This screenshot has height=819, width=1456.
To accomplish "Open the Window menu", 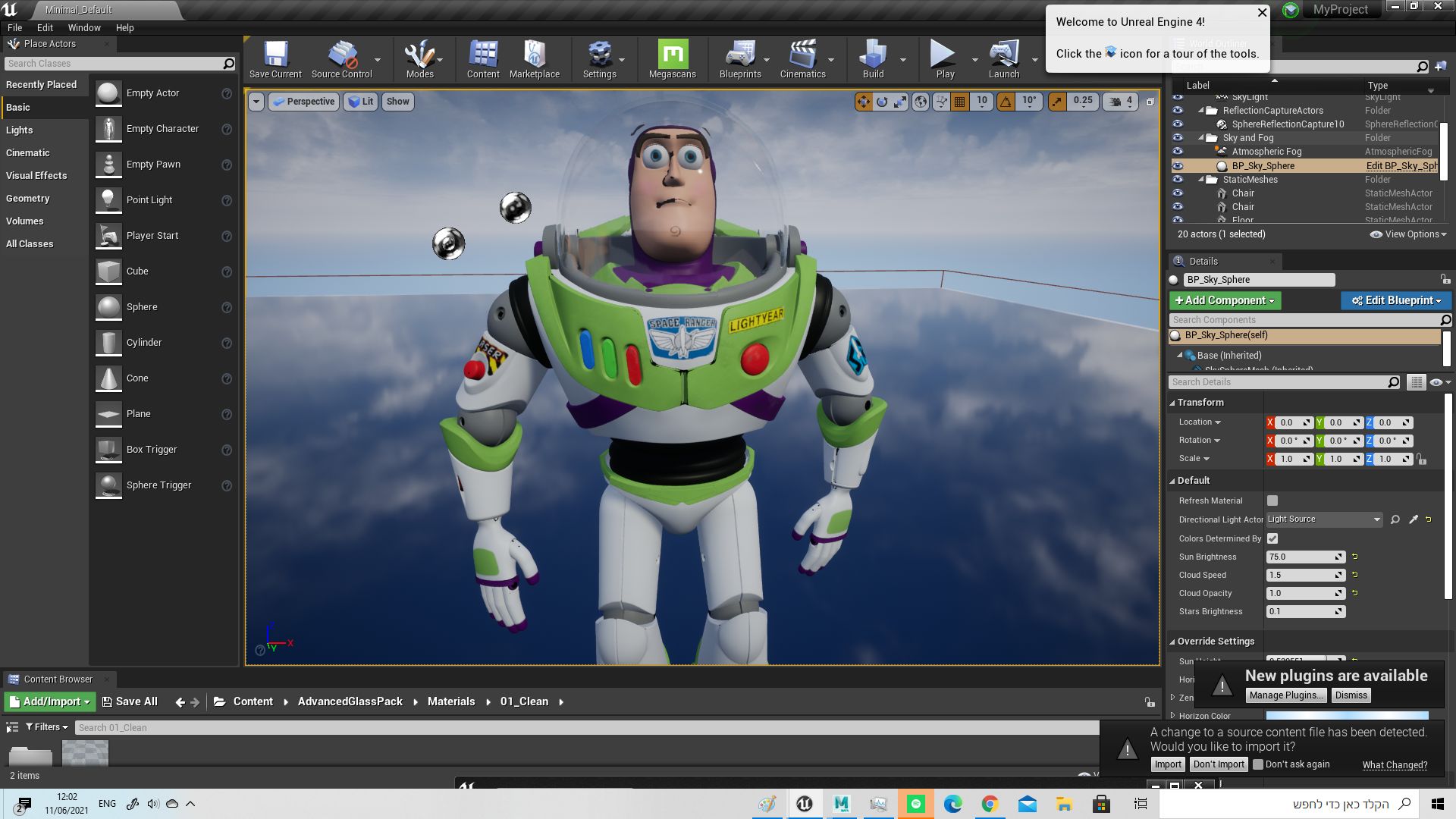I will (x=83, y=27).
